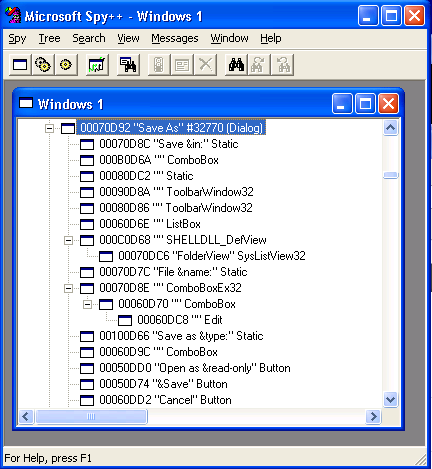The height and width of the screenshot is (469, 432).
Task: Select the "Save as &type:" Static row
Action: 181,336
